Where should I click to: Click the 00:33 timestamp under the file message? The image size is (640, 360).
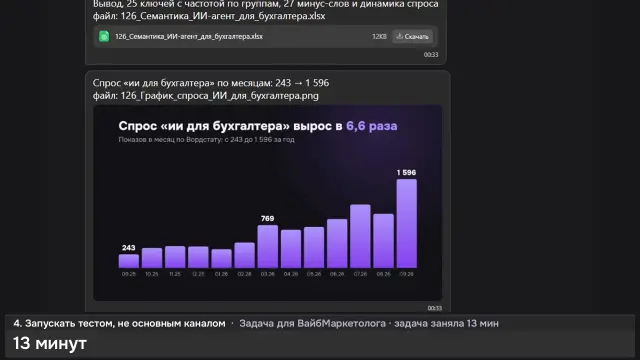tap(431, 55)
